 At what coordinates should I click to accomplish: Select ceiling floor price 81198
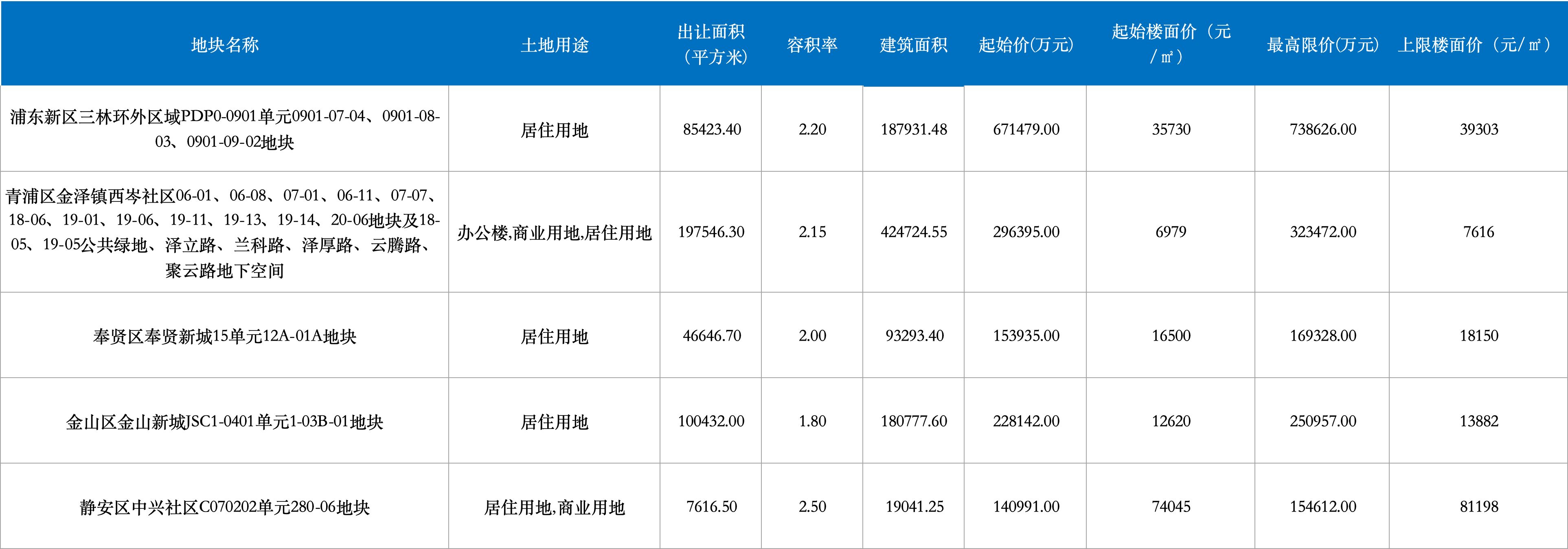pos(1478,506)
